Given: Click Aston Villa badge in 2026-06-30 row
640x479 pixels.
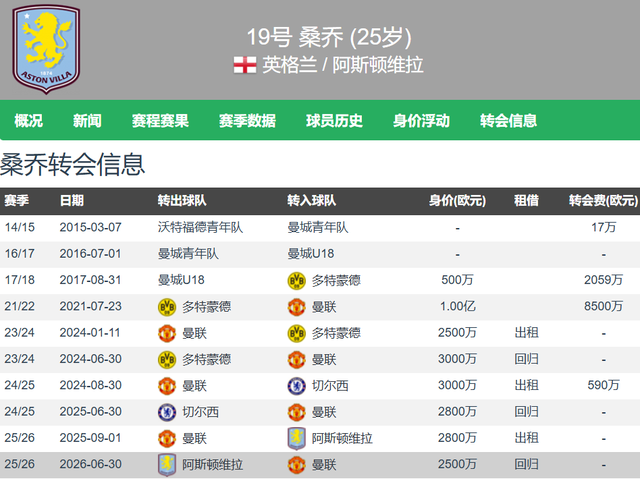Looking at the screenshot, I should (x=167, y=465).
